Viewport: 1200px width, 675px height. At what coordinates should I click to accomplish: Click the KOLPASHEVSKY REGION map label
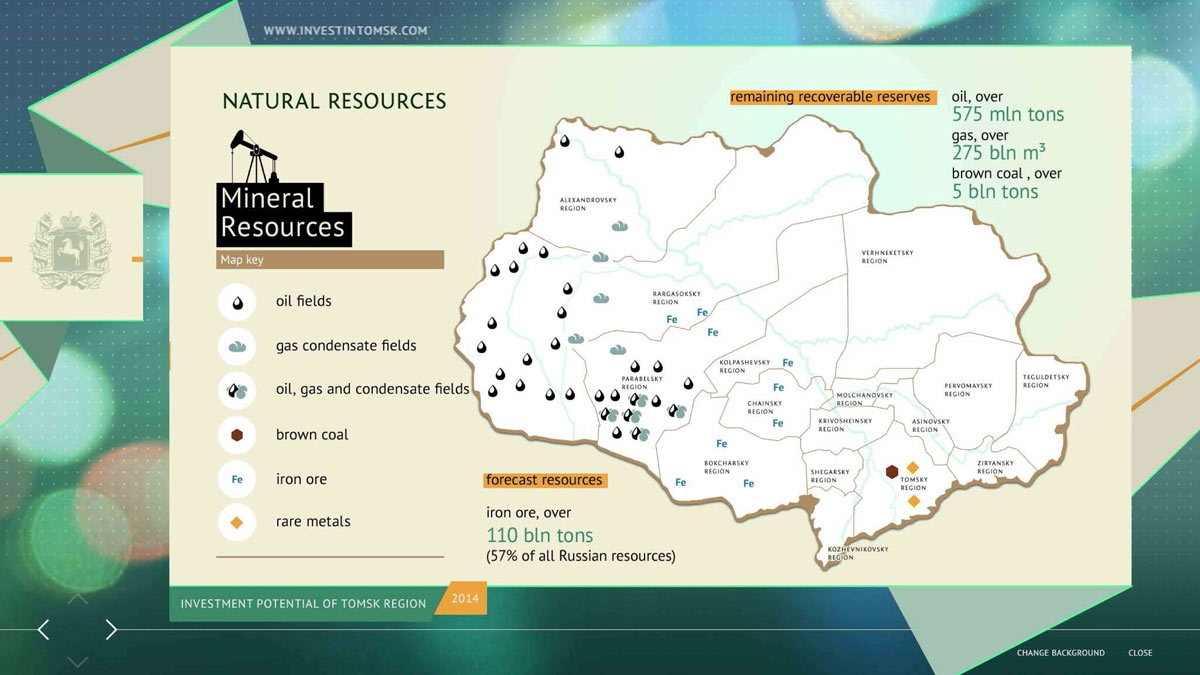click(x=744, y=366)
